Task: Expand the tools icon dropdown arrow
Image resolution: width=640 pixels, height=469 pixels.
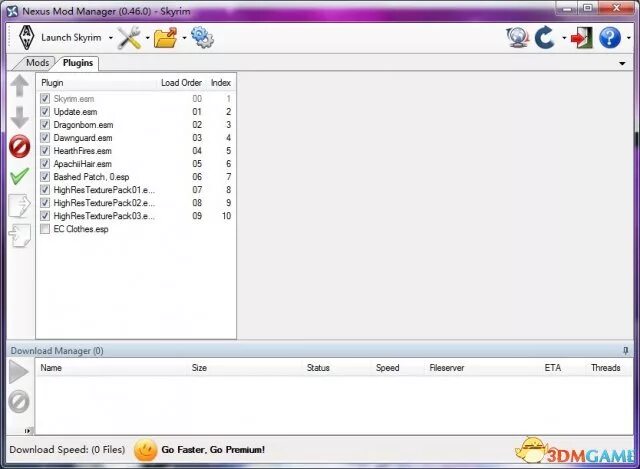Action: click(147, 38)
